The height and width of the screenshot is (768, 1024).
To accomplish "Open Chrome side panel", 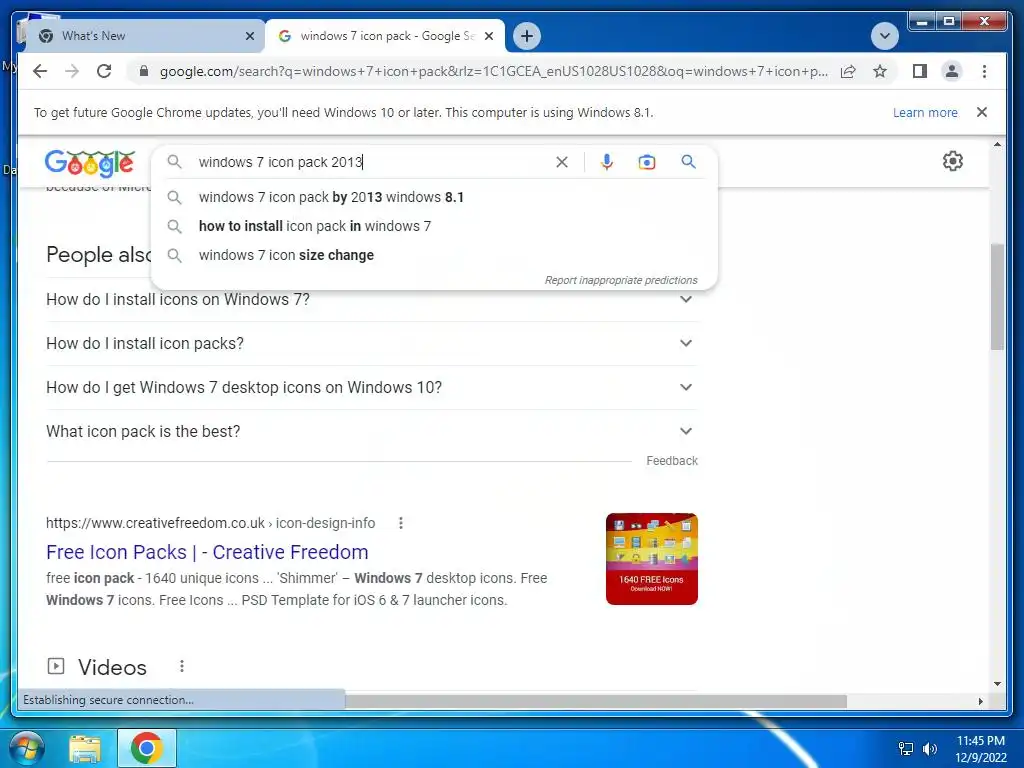I will click(920, 71).
